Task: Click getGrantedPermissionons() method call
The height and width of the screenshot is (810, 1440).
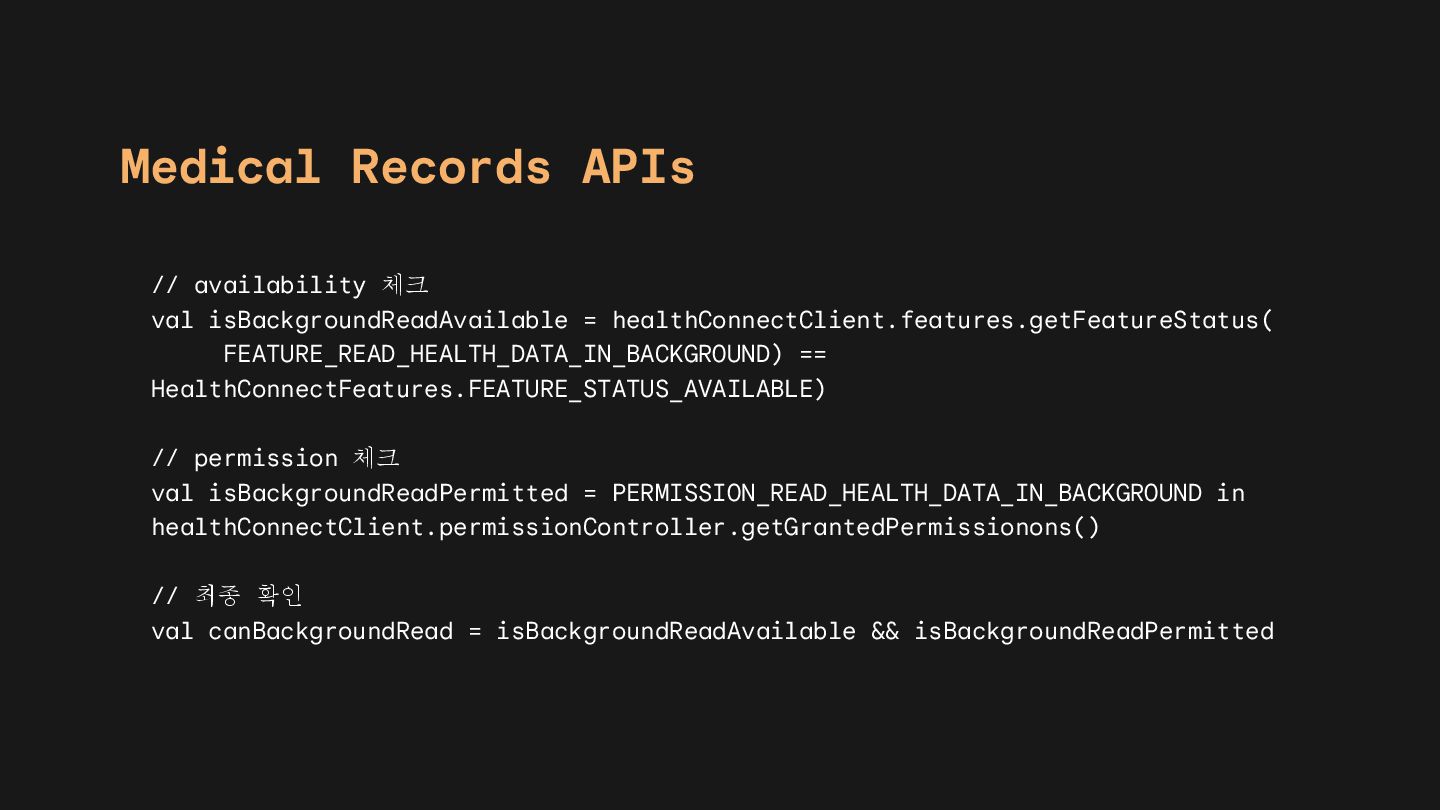Action: point(921,527)
